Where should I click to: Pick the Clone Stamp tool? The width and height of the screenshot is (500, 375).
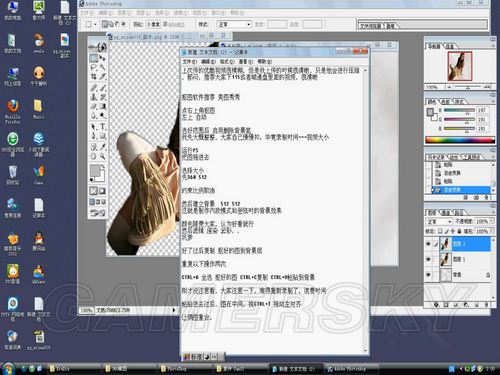point(94,97)
